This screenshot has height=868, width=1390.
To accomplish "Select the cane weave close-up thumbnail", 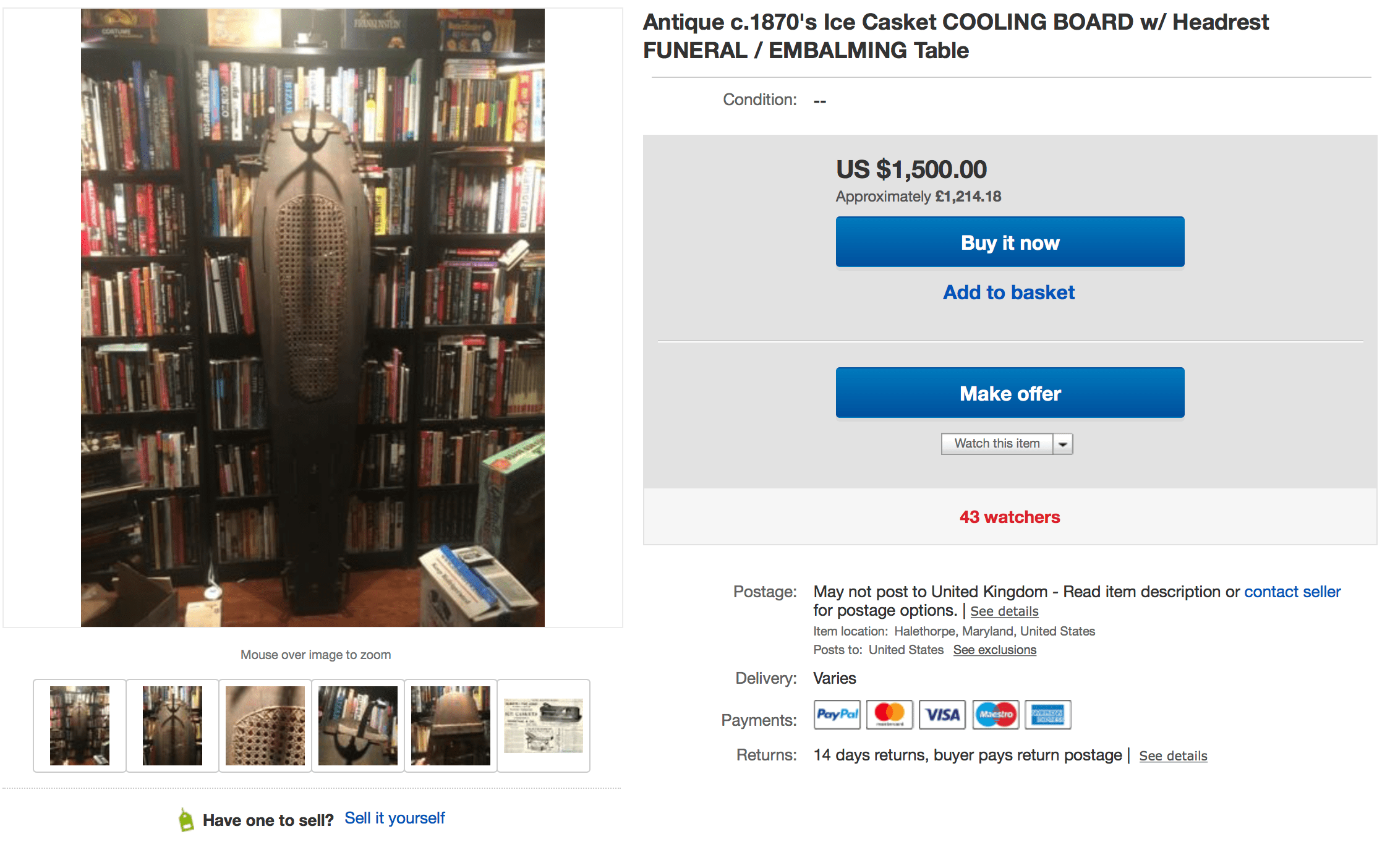I will click(x=265, y=726).
